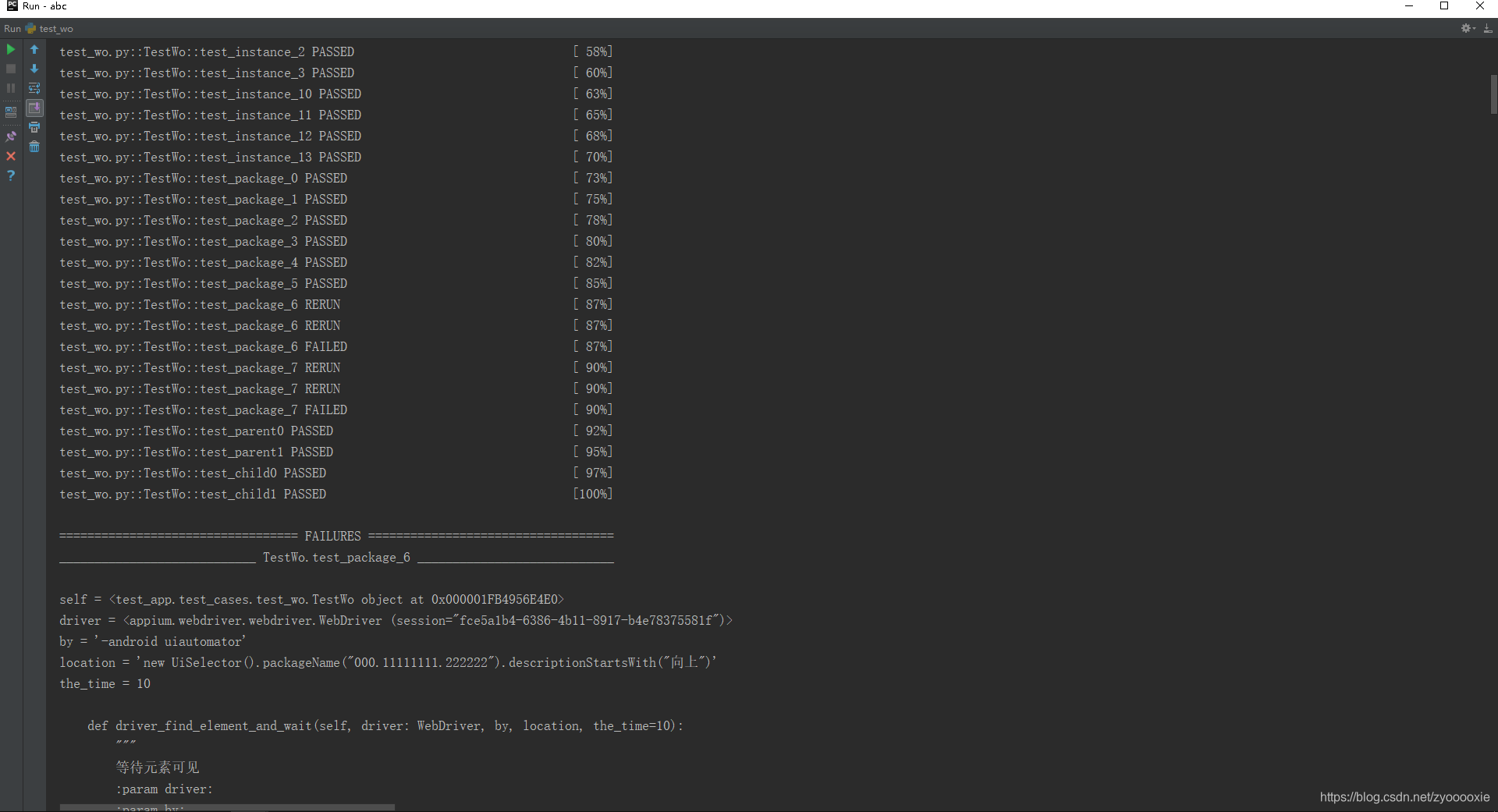The height and width of the screenshot is (812, 1498).
Task: Click the driver WebDriver session line
Action: [x=396, y=620]
